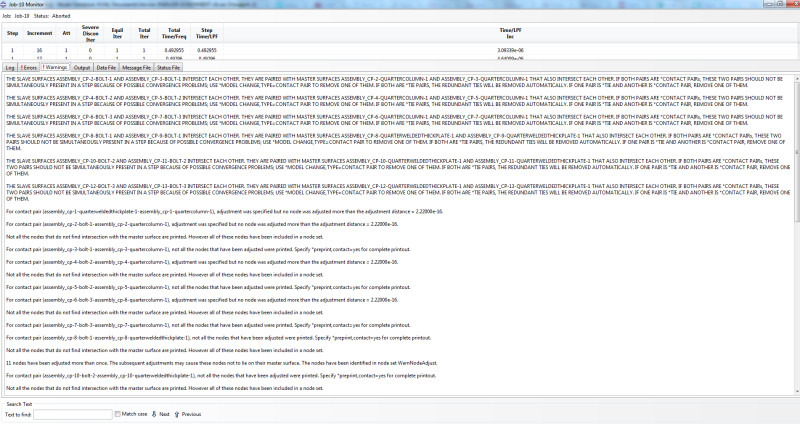The width and height of the screenshot is (800, 424).
Task: Switch to the Data File tab
Action: 106,67
